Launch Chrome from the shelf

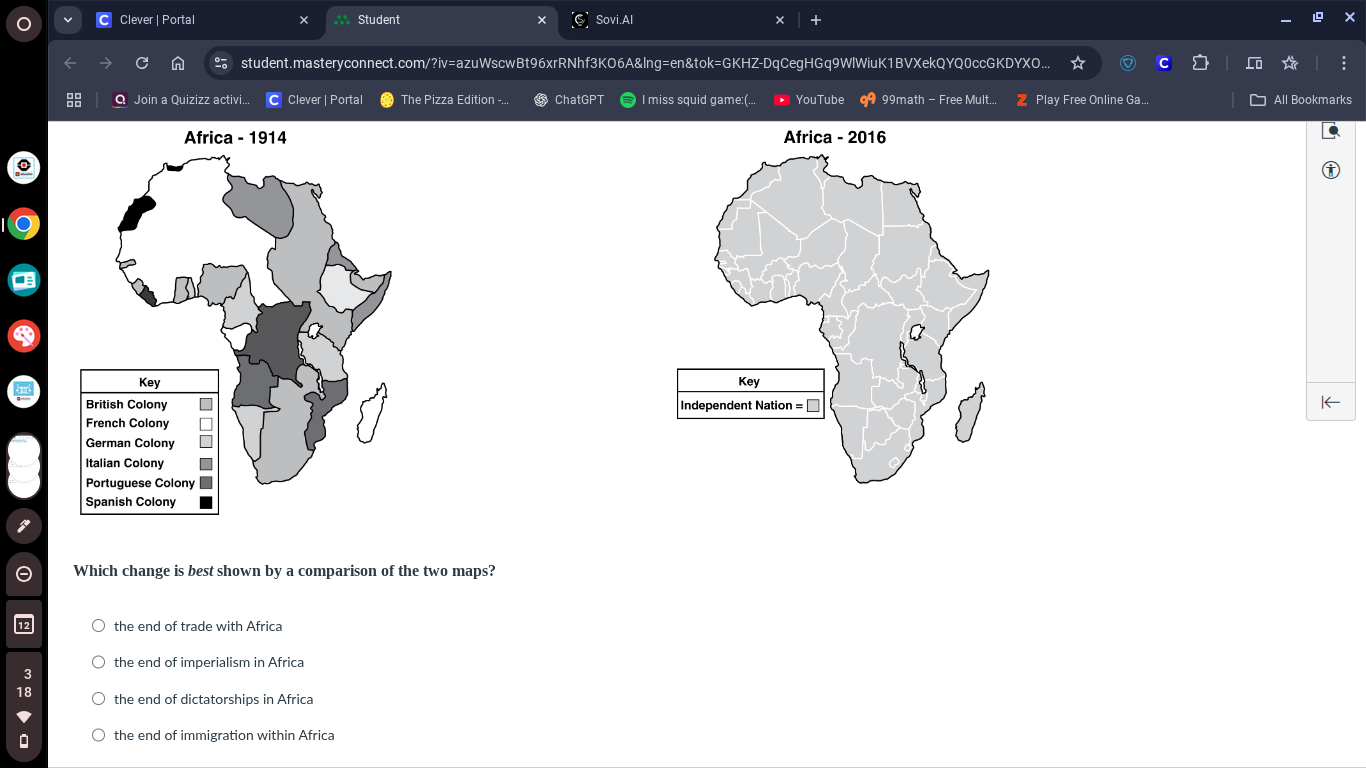coord(24,224)
